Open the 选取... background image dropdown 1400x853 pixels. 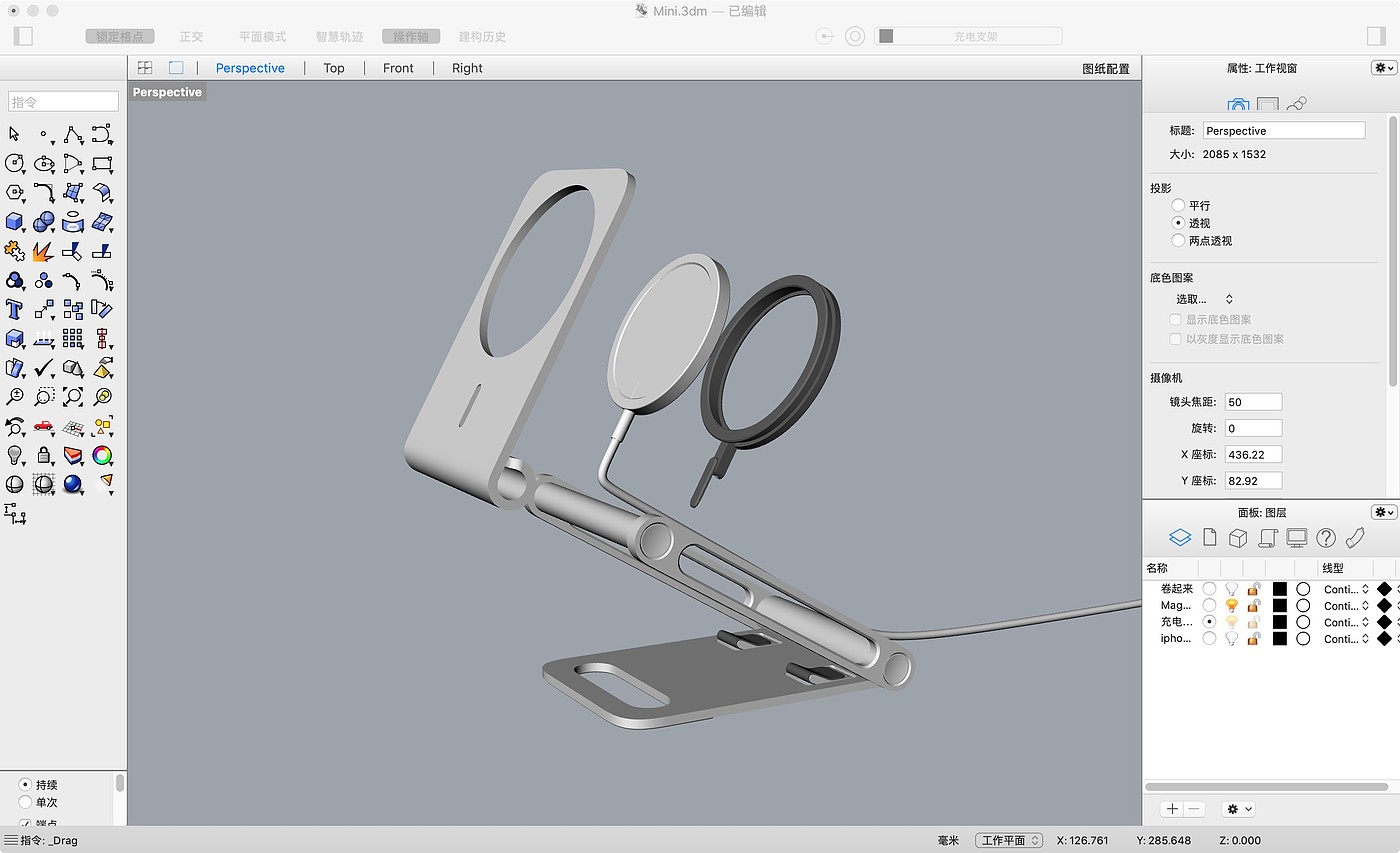1204,299
